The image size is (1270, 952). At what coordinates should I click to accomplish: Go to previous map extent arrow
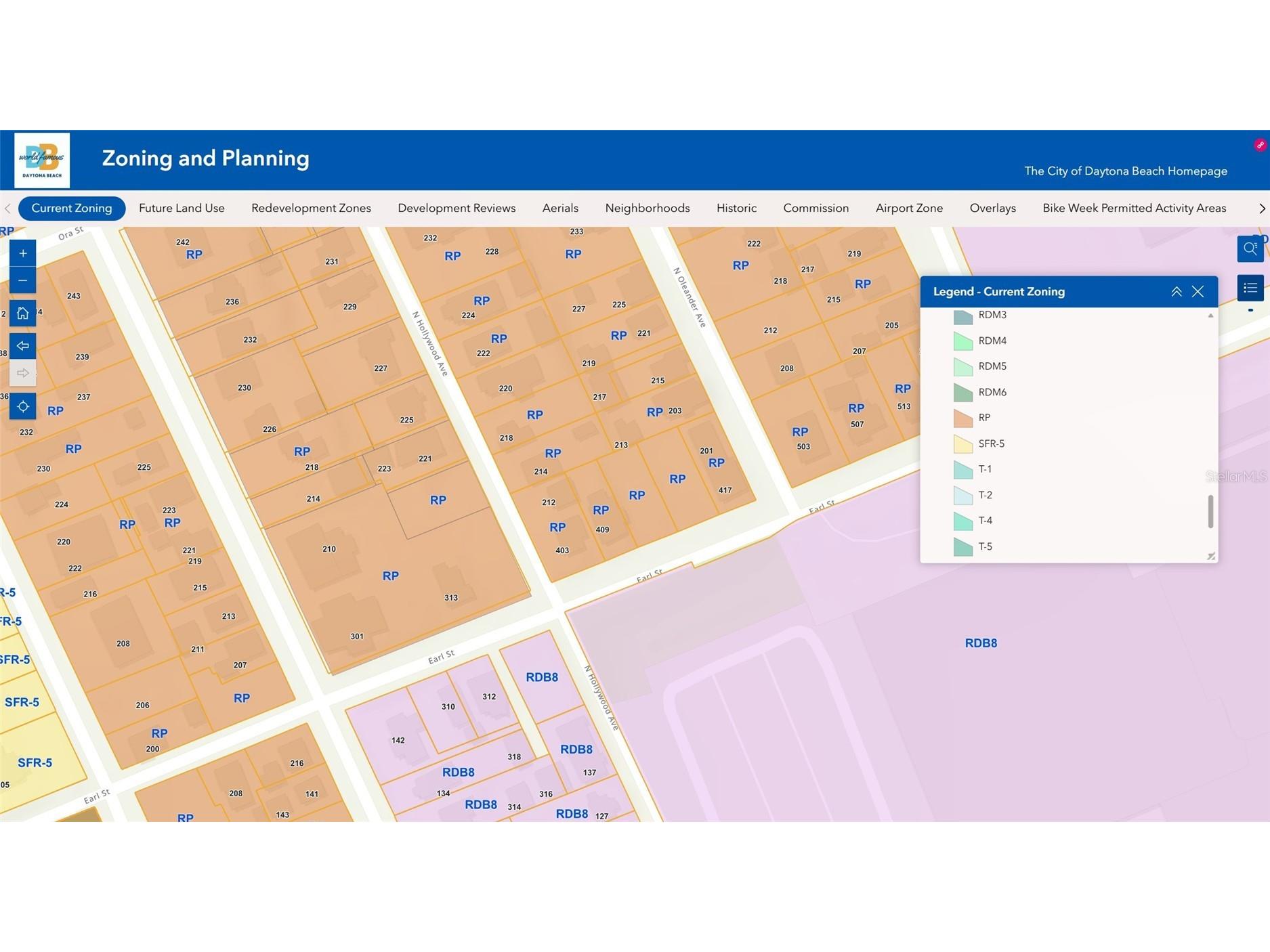(x=22, y=346)
